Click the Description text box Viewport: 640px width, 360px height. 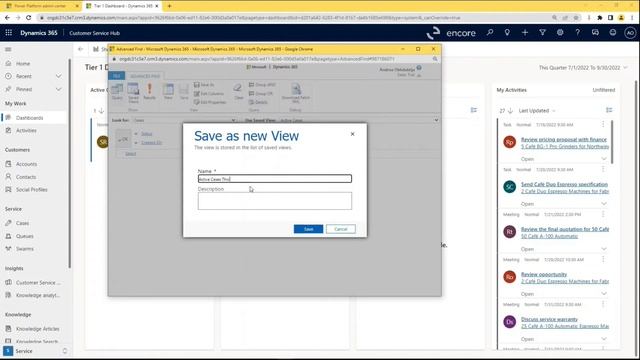click(x=275, y=201)
